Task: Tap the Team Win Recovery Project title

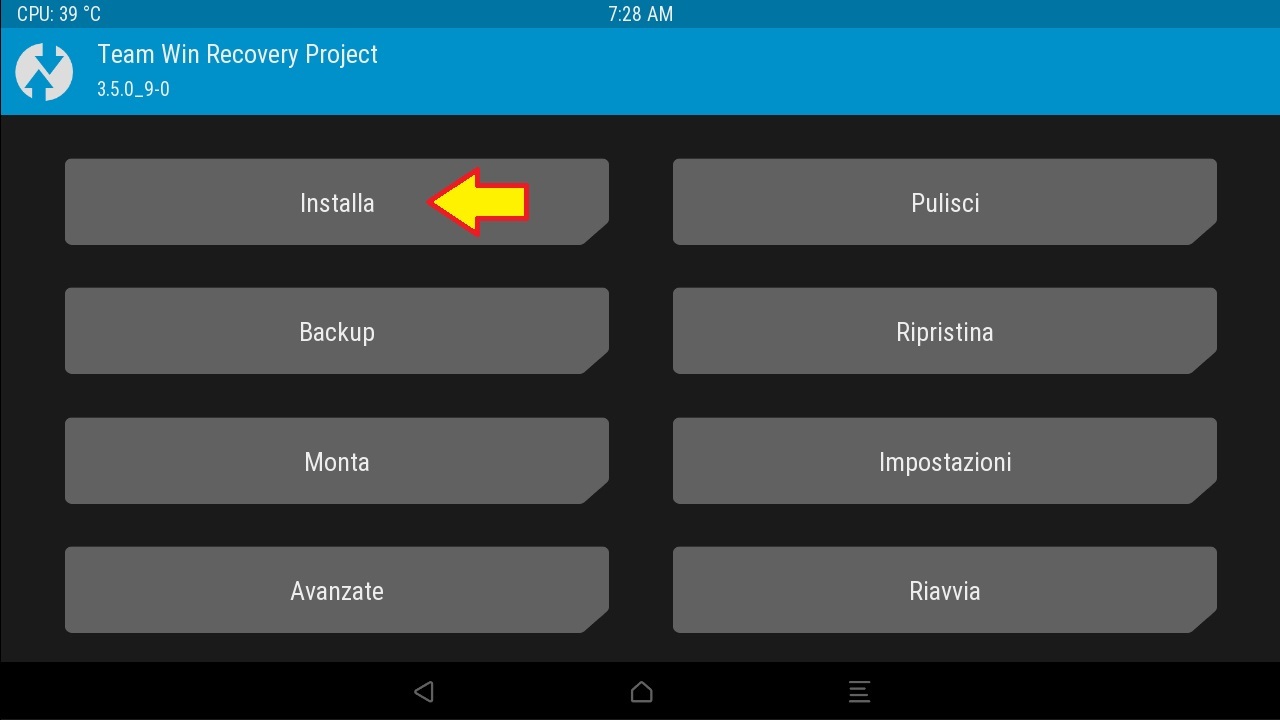Action: click(238, 55)
